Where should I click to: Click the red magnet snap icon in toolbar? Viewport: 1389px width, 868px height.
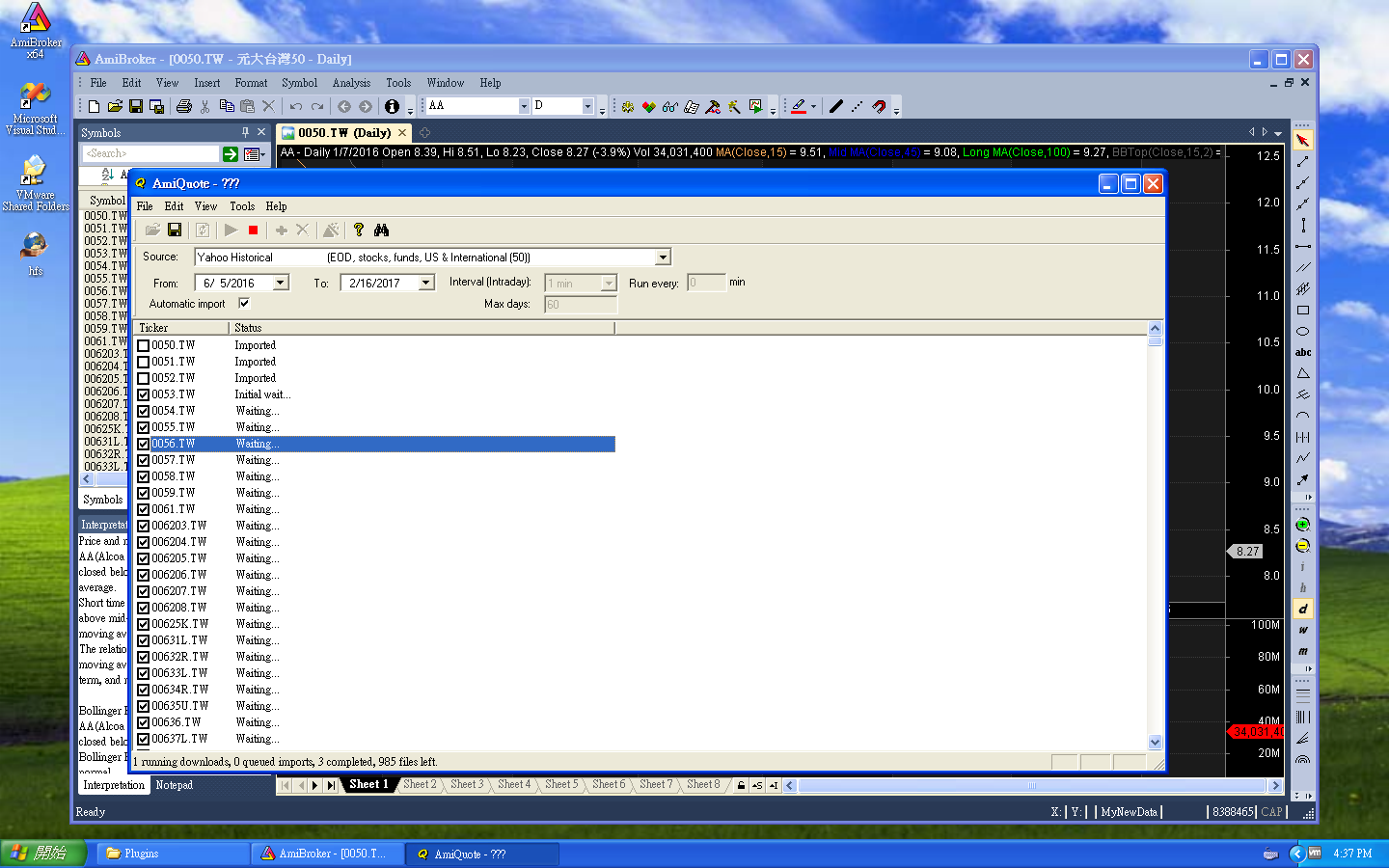coord(879,106)
